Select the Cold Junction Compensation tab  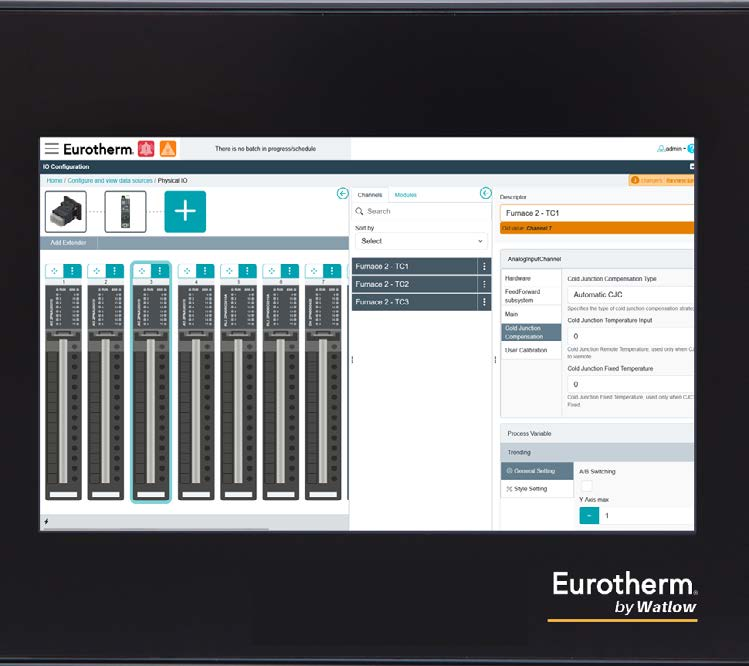[531, 332]
